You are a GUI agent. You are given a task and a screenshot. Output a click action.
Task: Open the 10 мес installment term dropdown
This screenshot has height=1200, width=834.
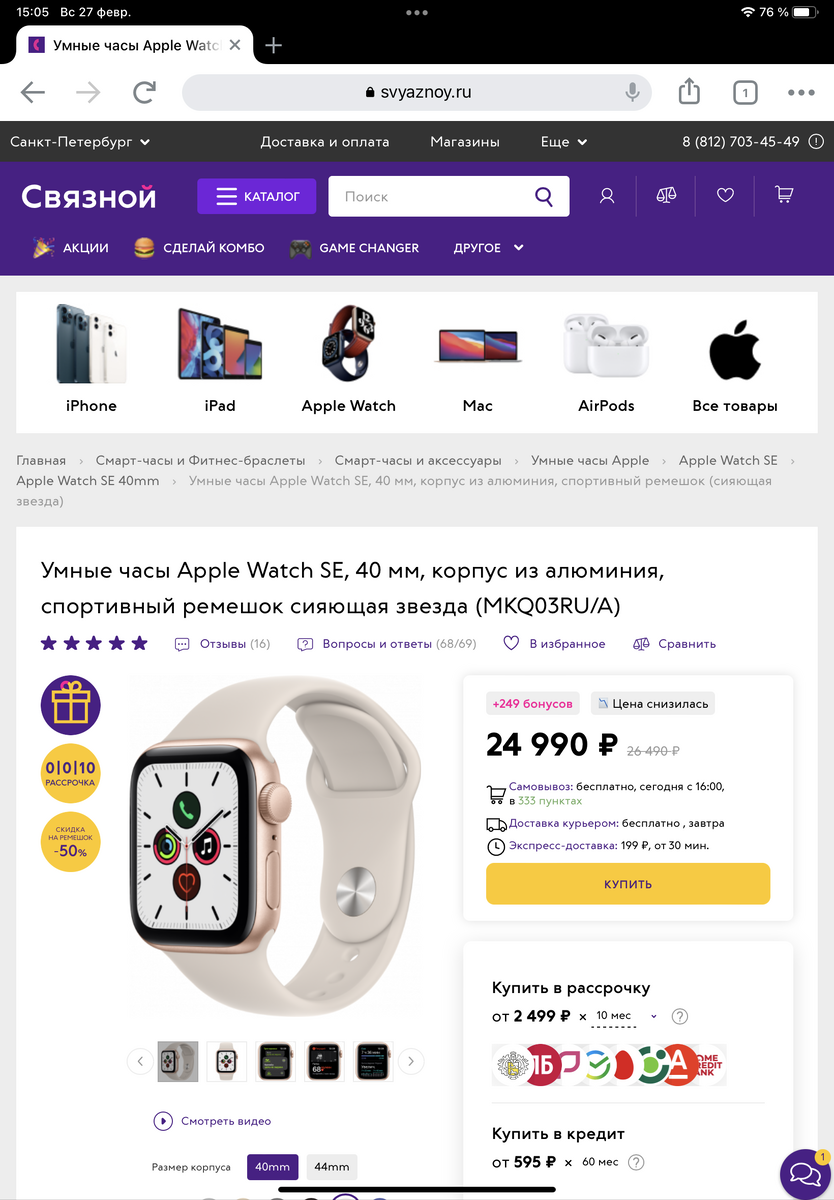coord(626,1016)
